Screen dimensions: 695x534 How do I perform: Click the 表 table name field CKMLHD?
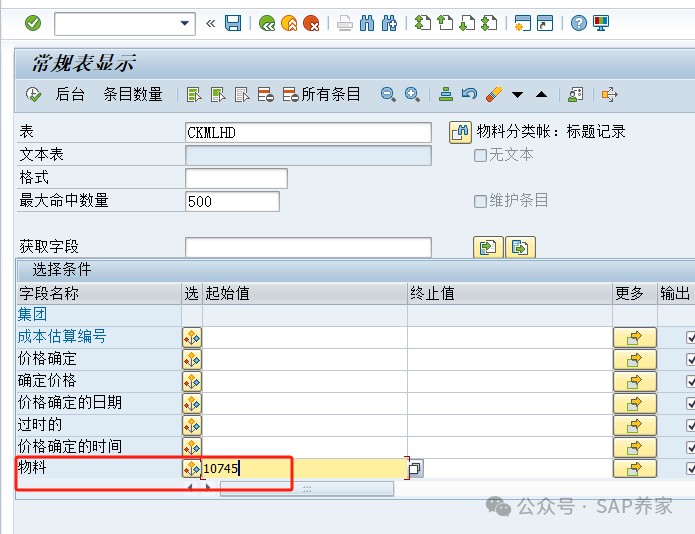coord(308,133)
